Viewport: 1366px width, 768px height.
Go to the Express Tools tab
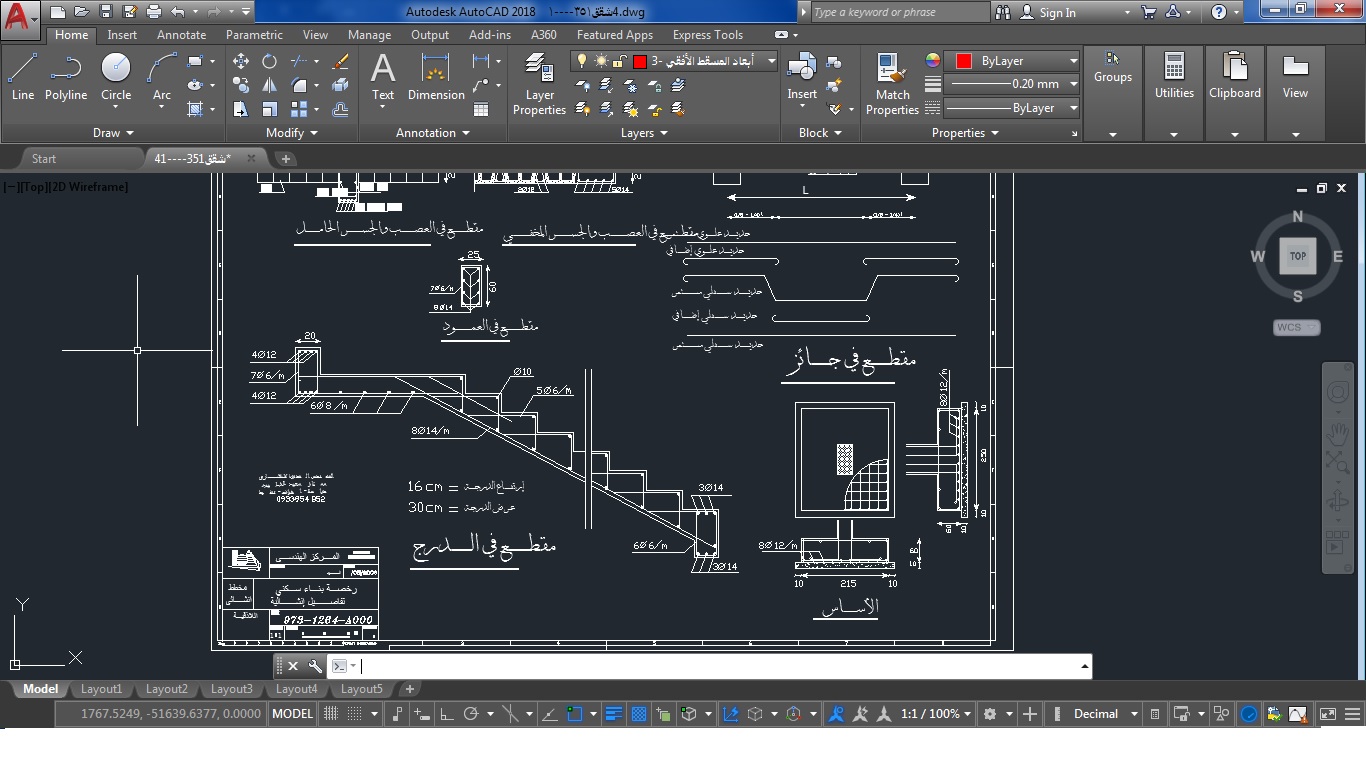coord(708,35)
